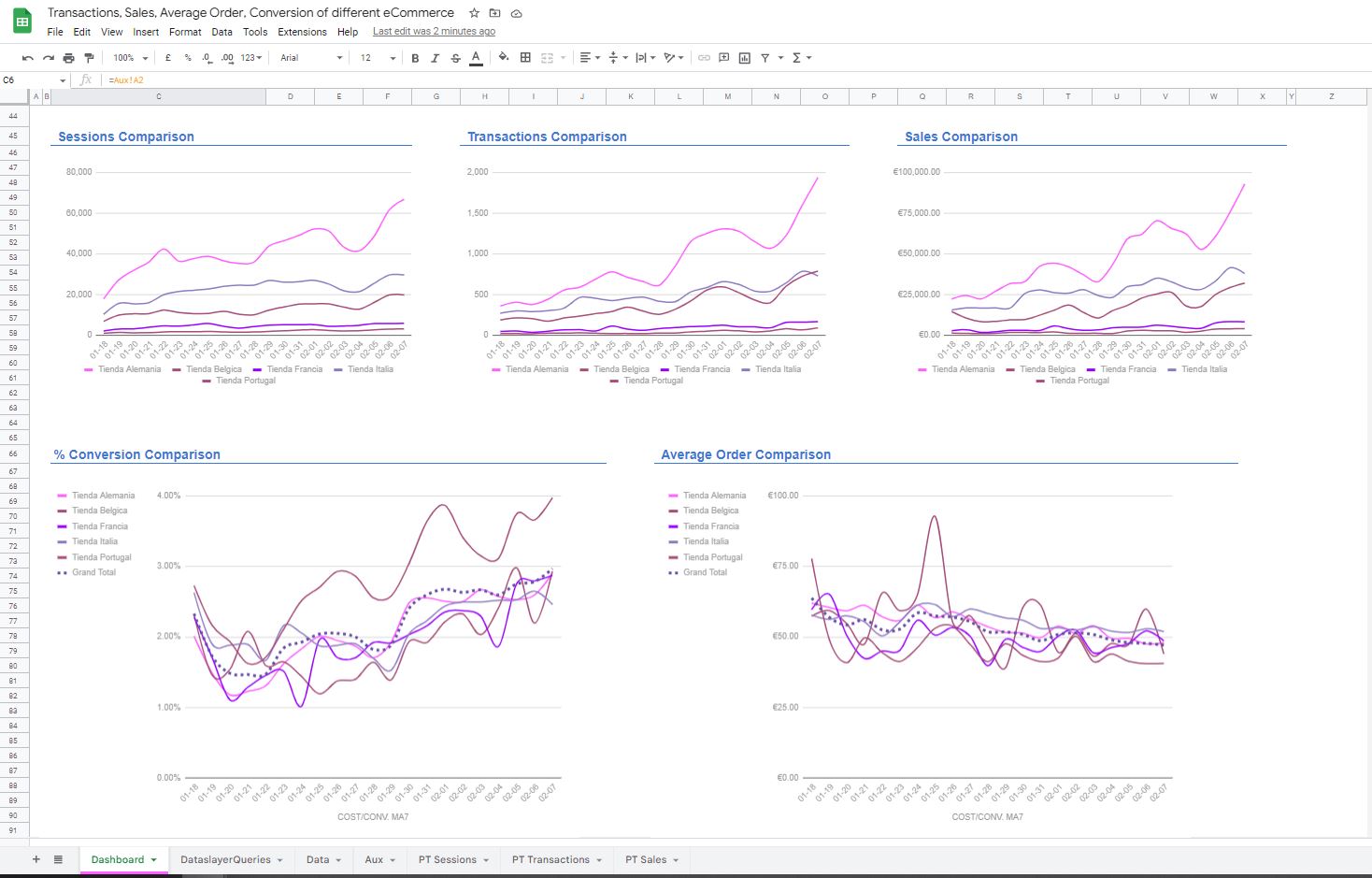The width and height of the screenshot is (1372, 878).
Task: Add a new sheet with plus button
Action: tap(36, 859)
